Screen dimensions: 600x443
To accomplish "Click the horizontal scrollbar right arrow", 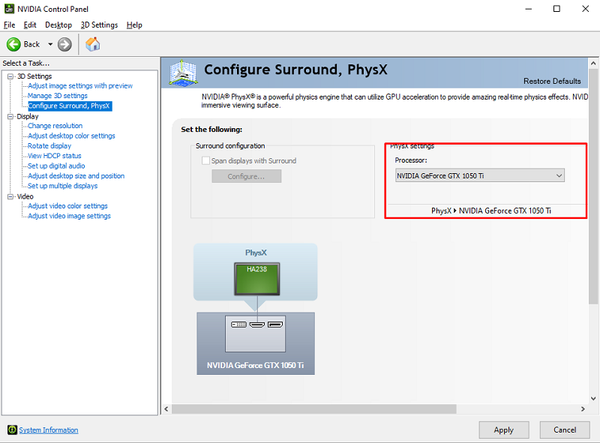I will point(583,409).
